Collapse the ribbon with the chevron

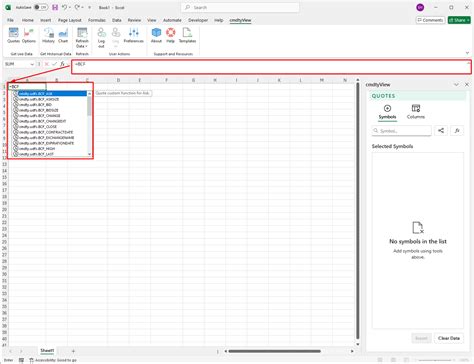tap(467, 53)
